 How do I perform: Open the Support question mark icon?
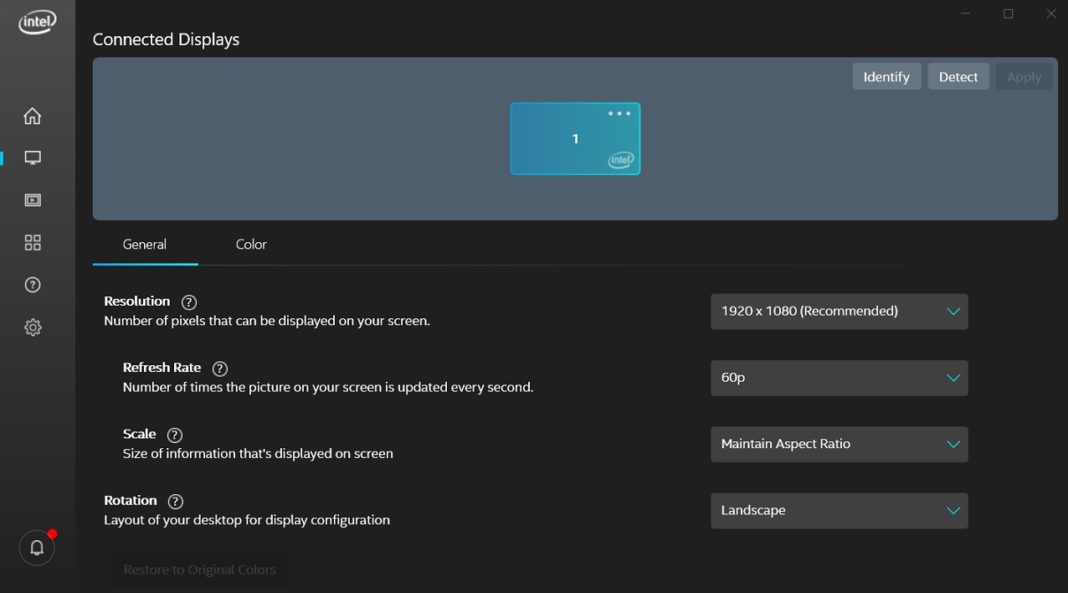[x=32, y=284]
